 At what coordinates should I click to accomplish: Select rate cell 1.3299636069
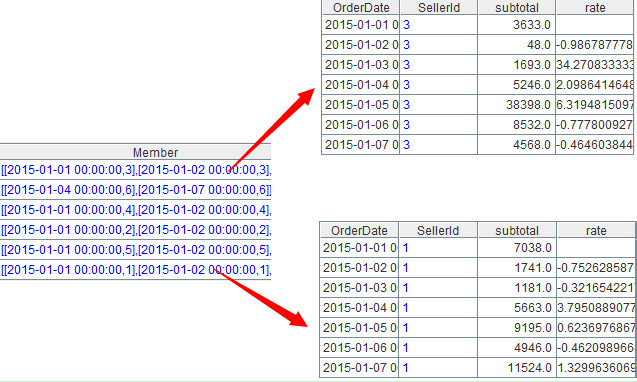click(x=596, y=367)
